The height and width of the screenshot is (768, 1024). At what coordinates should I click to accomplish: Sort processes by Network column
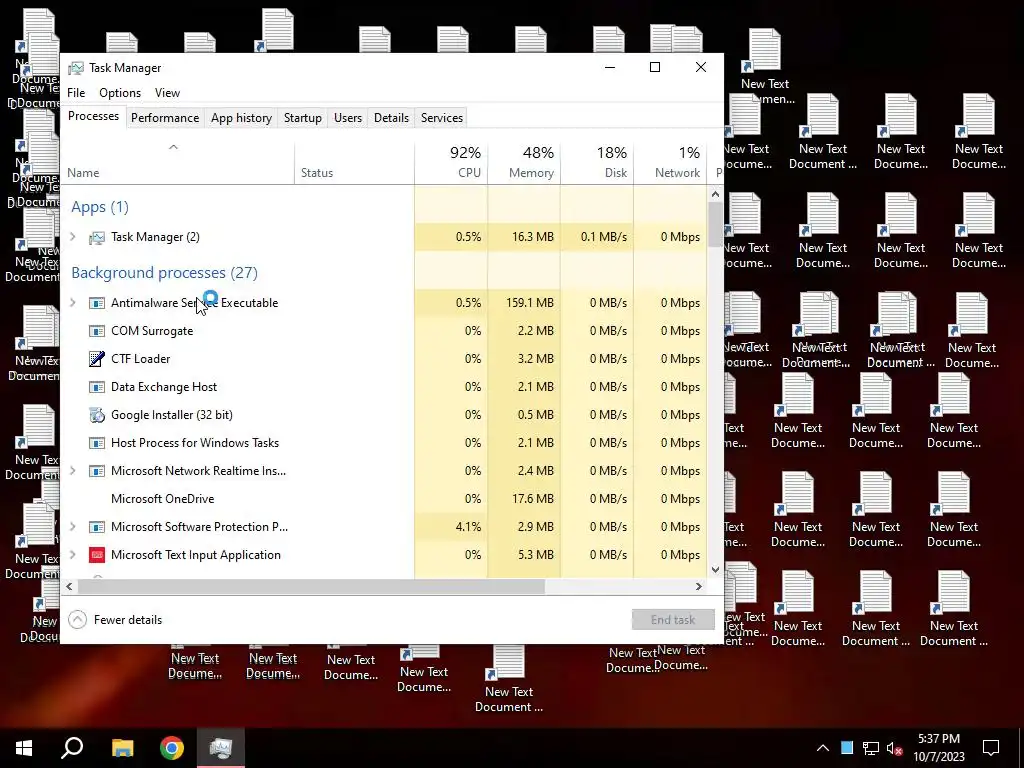click(x=670, y=162)
